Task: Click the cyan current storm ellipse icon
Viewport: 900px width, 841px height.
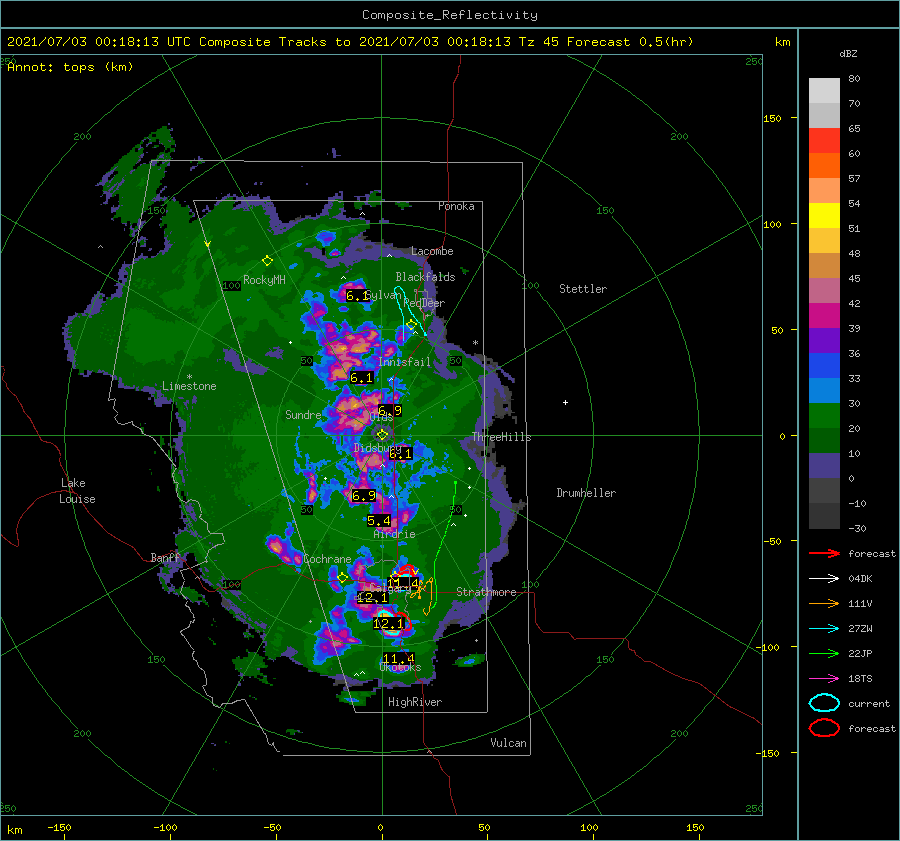Action: [824, 703]
